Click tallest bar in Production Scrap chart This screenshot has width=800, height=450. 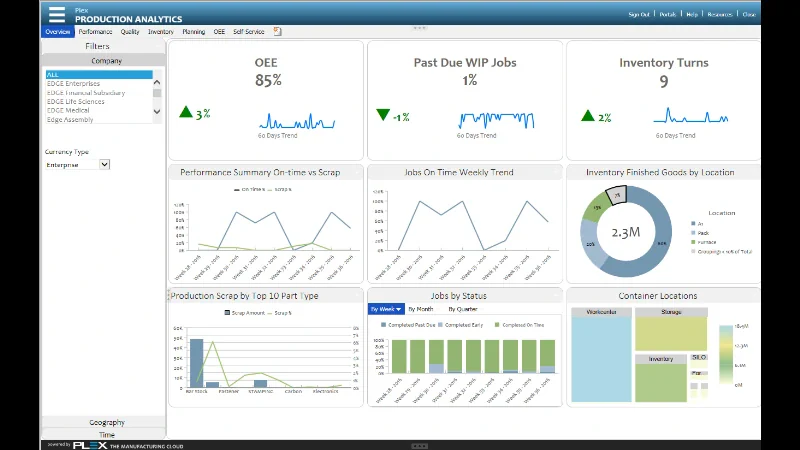click(x=196, y=363)
